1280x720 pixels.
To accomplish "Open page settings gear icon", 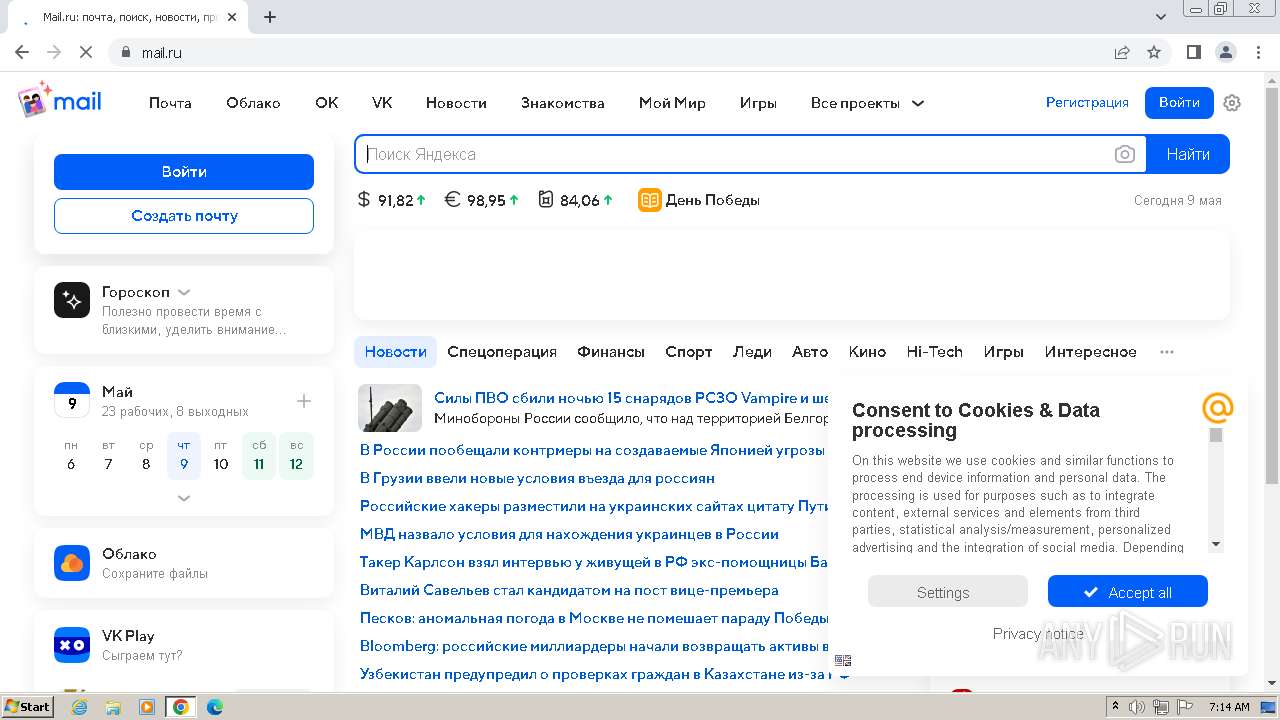I will (x=1232, y=103).
